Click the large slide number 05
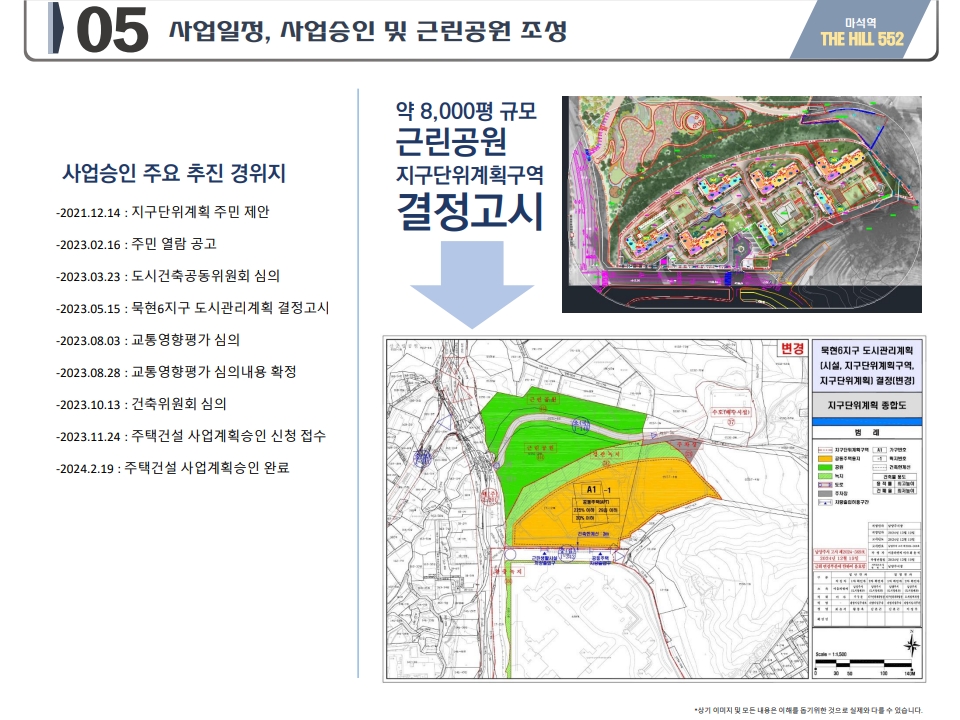This screenshot has width=960, height=720. click(110, 32)
